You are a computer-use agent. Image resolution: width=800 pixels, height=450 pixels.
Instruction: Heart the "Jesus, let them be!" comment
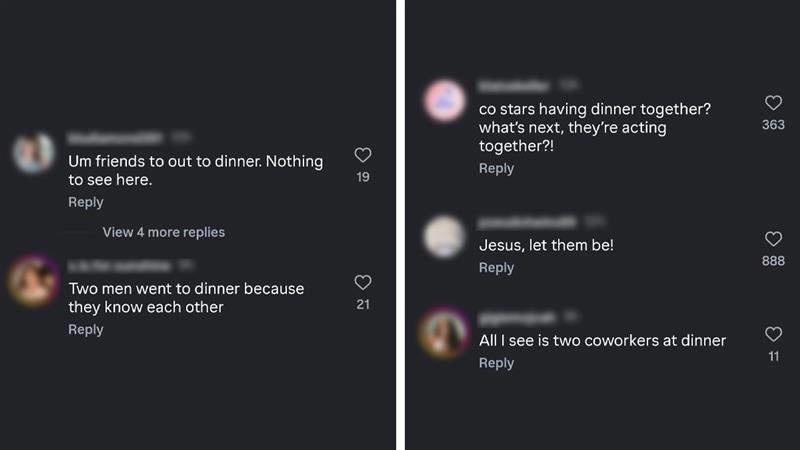[773, 239]
